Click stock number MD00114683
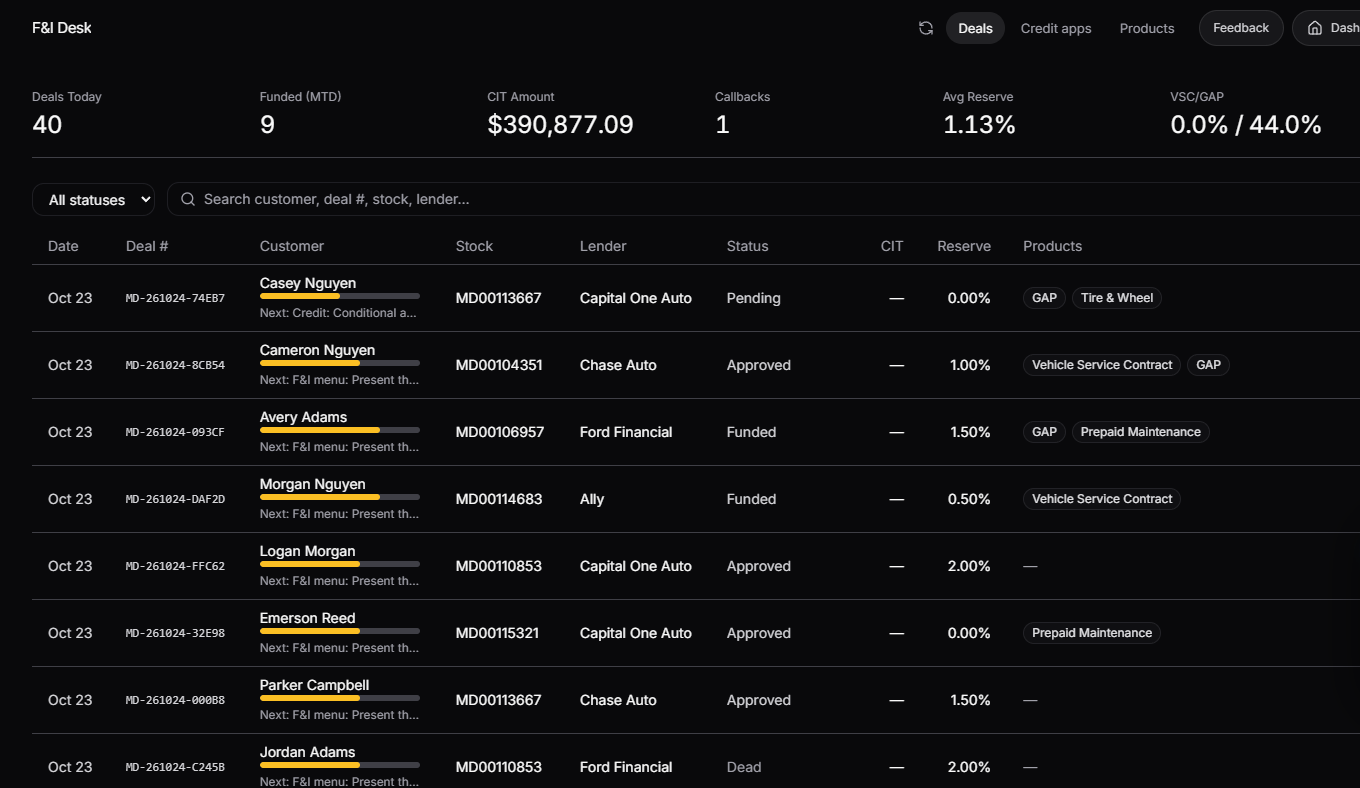Viewport: 1360px width, 788px height. pos(499,499)
